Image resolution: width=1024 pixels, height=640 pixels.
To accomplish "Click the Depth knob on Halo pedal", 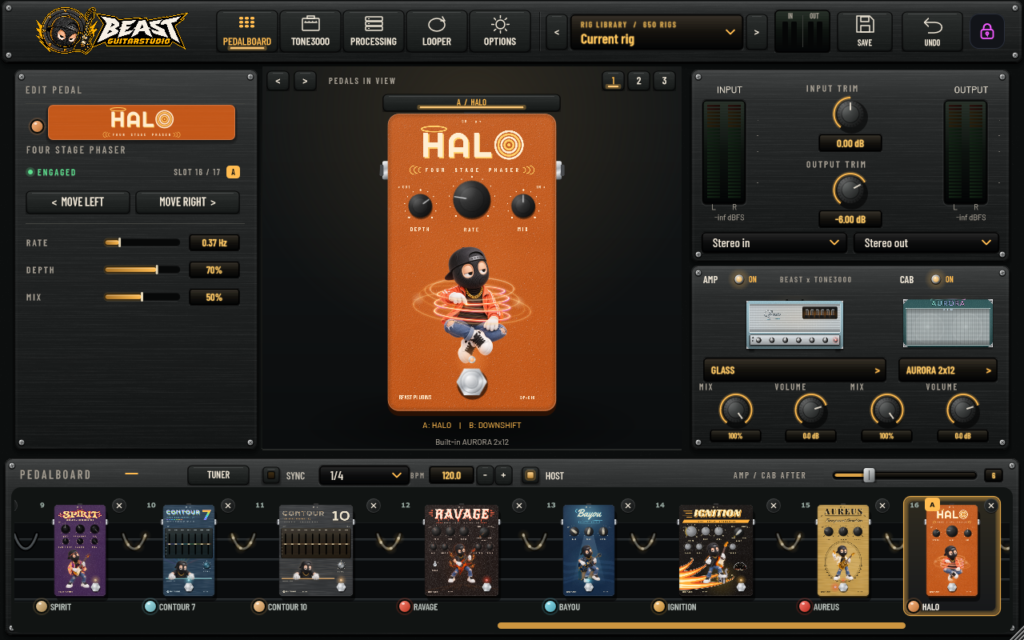I will coord(420,207).
